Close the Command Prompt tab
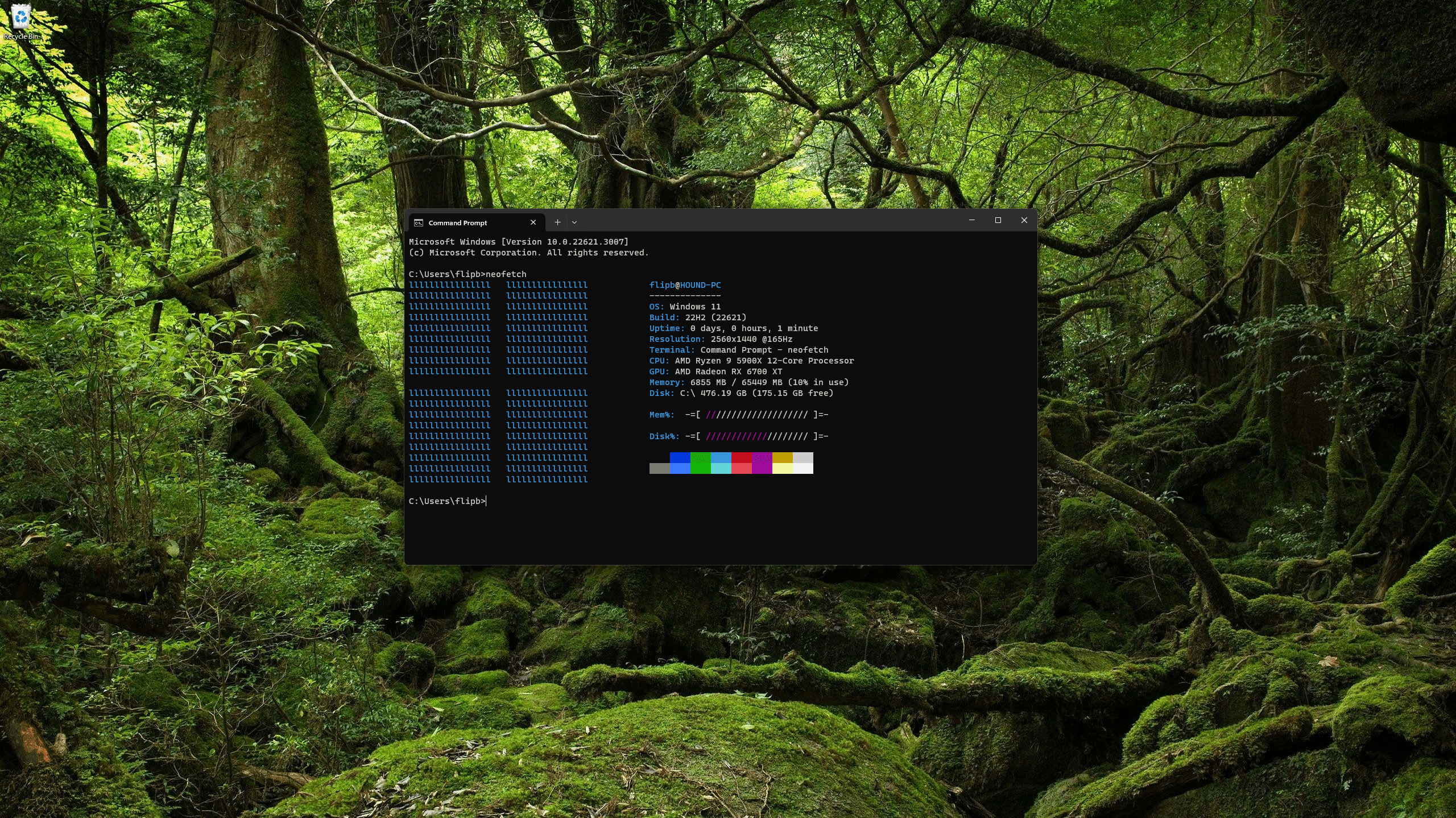Screen dimensions: 1456x818 click(533, 222)
